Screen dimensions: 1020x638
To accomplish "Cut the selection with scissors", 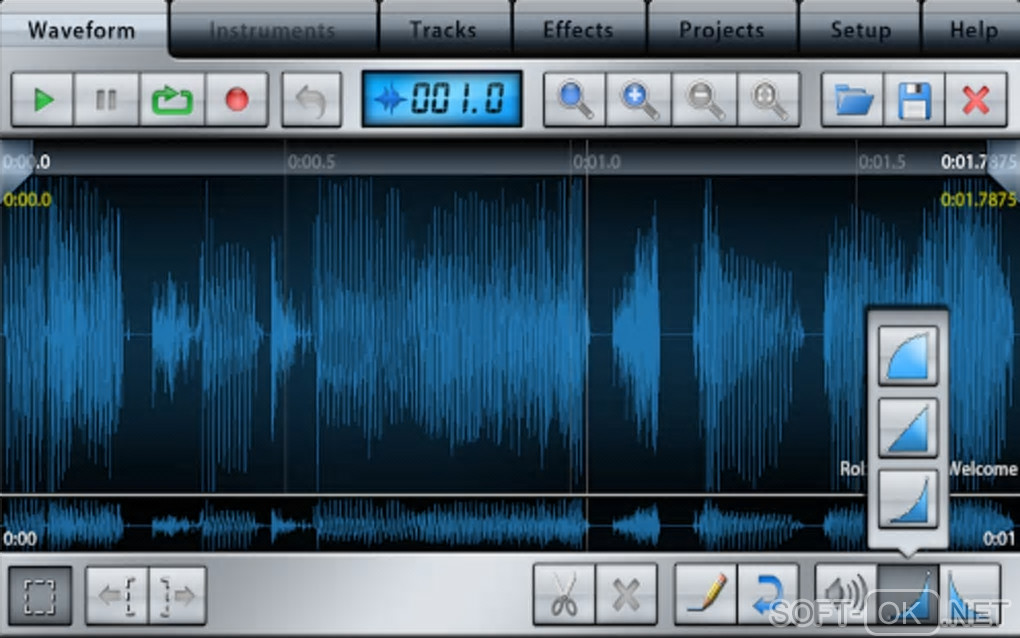I will [564, 594].
